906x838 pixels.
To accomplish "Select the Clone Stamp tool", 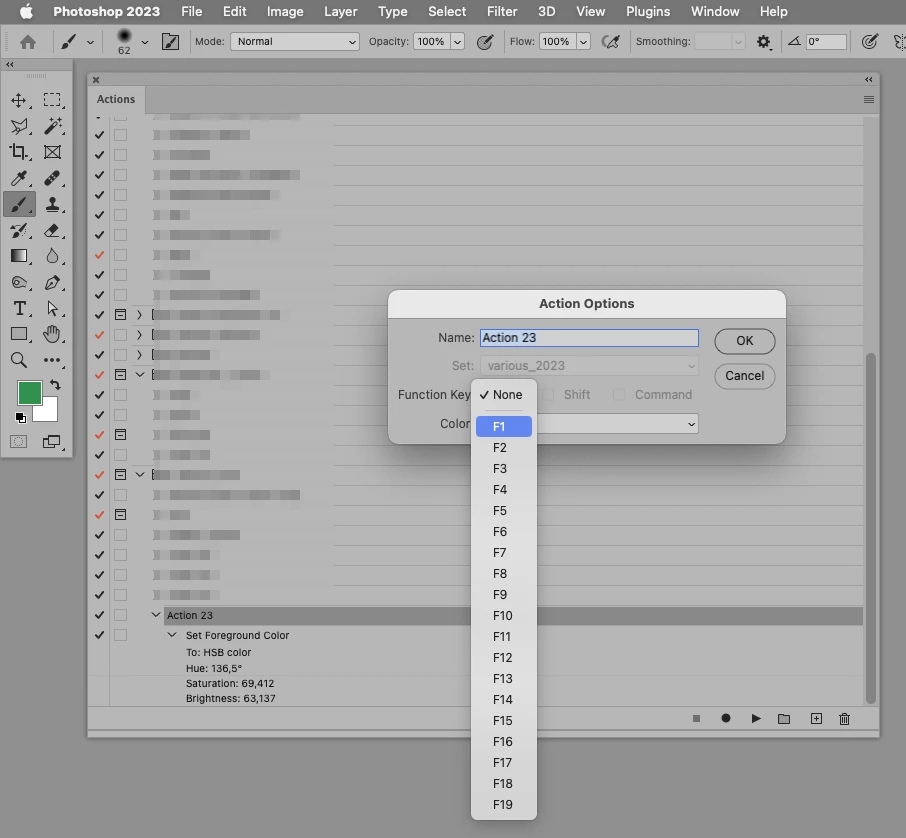I will (x=52, y=204).
